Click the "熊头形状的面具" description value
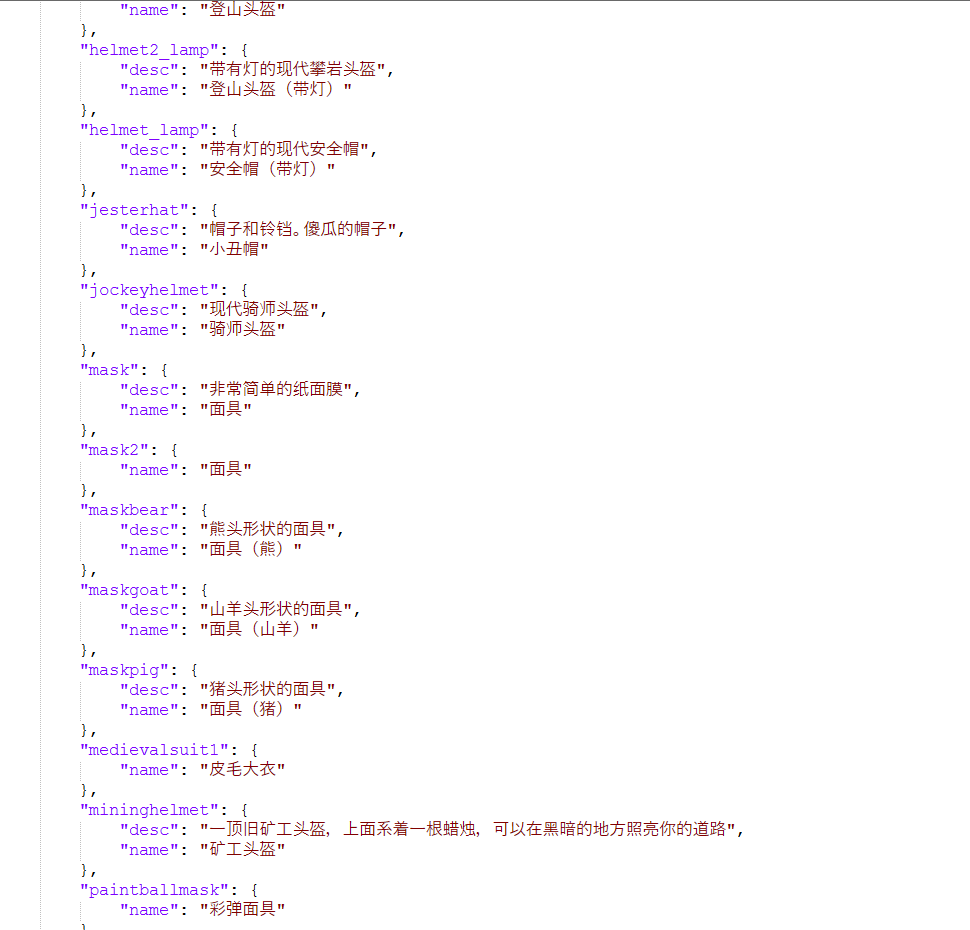 [x=271, y=530]
